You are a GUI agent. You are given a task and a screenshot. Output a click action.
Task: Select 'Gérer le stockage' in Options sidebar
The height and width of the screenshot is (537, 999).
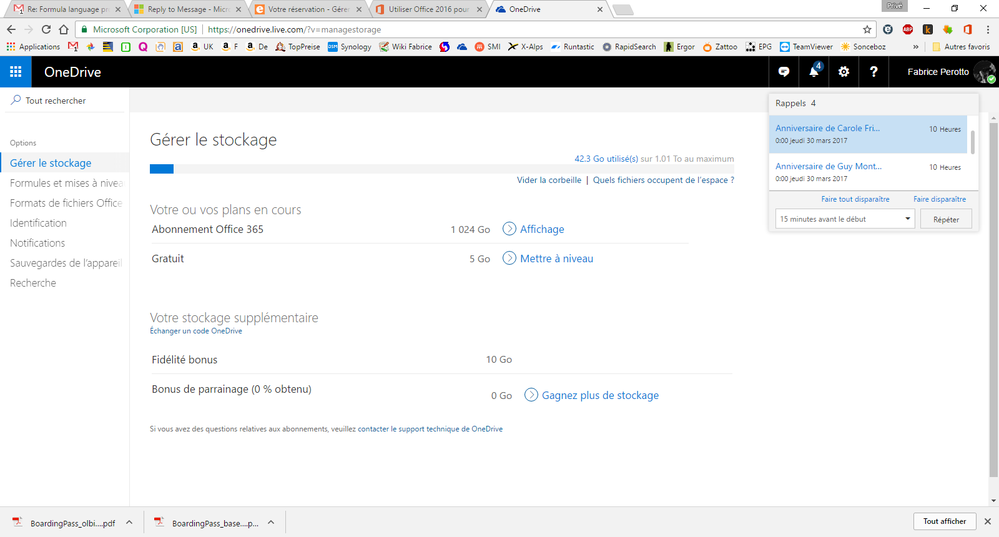[x=50, y=163]
